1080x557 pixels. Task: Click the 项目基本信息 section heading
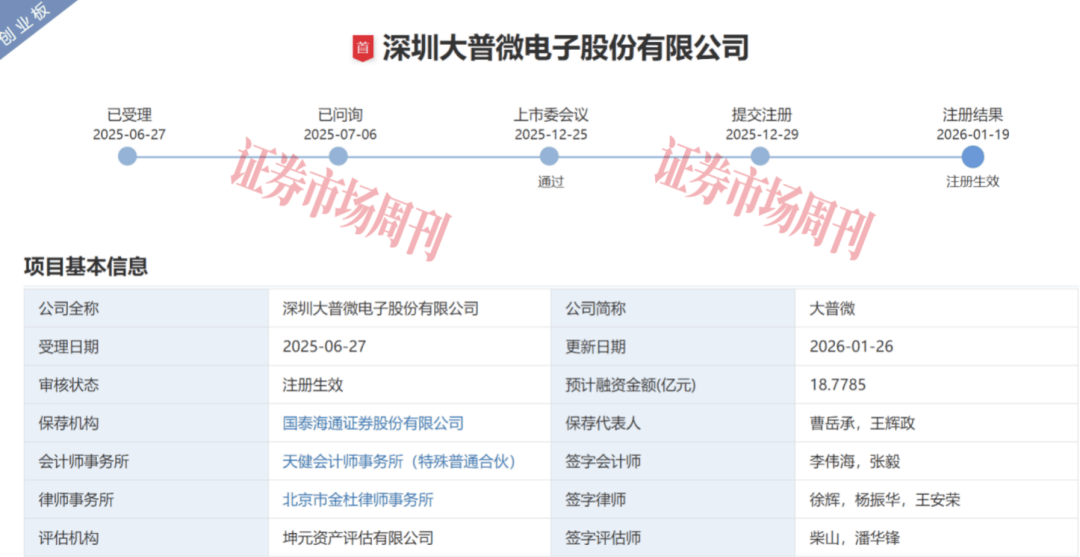click(x=85, y=266)
